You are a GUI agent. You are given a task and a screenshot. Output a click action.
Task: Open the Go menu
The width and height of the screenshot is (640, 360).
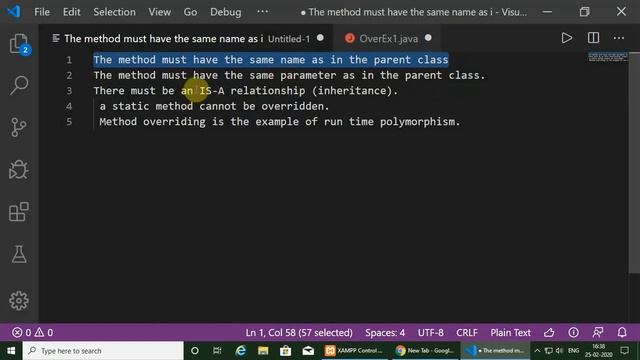click(190, 12)
